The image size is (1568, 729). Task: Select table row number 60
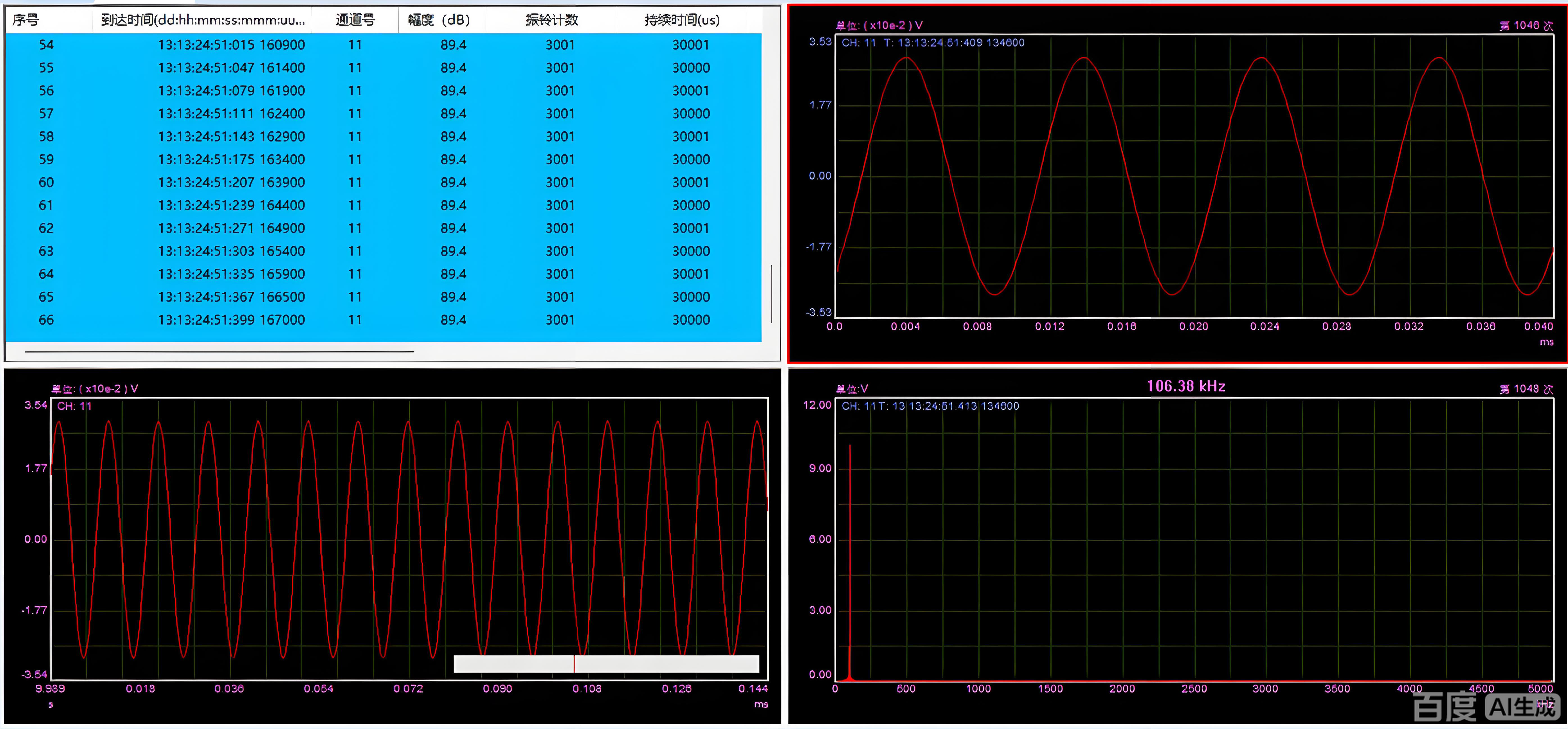click(46, 183)
